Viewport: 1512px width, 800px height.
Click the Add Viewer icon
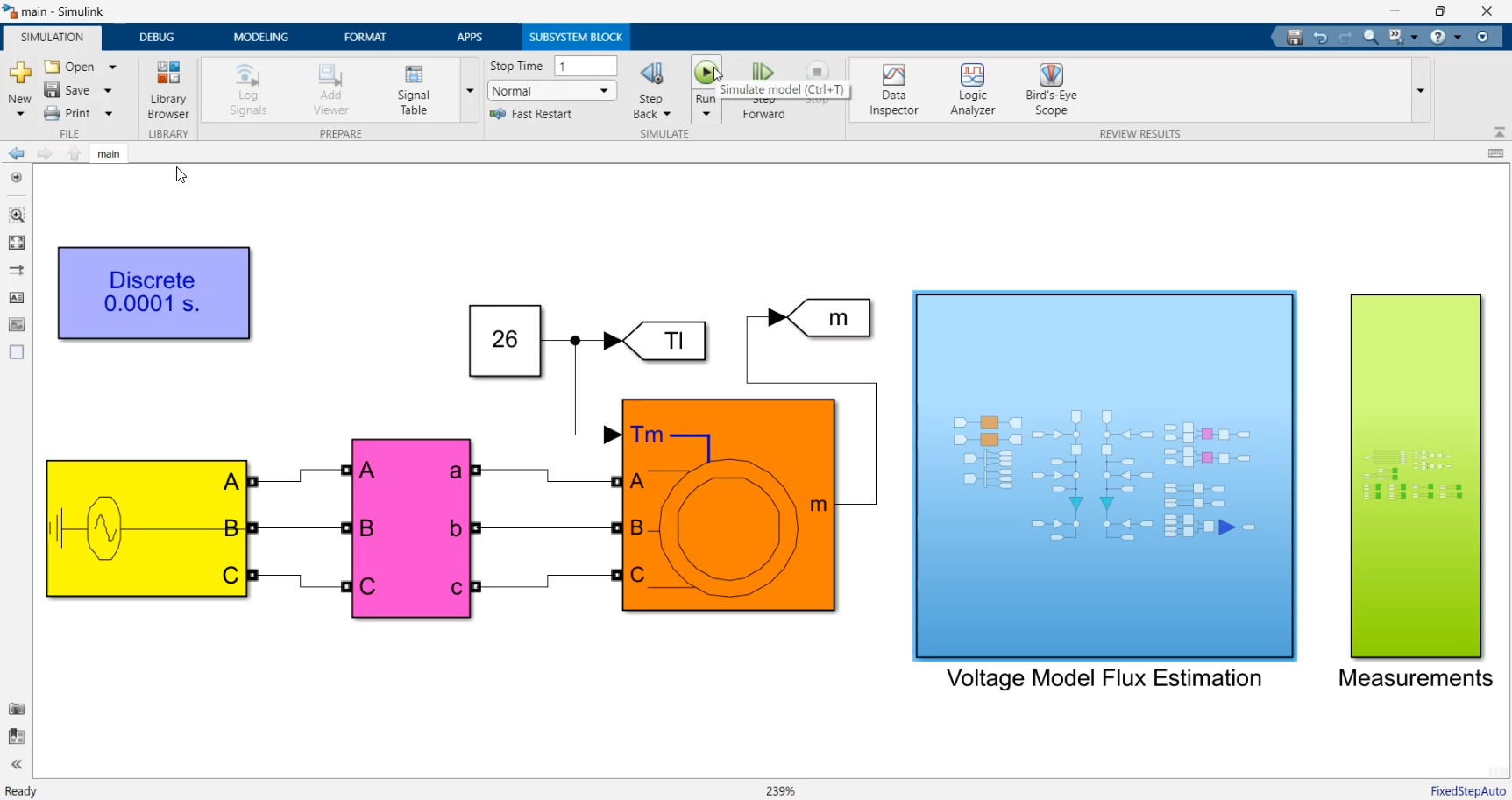(x=330, y=90)
